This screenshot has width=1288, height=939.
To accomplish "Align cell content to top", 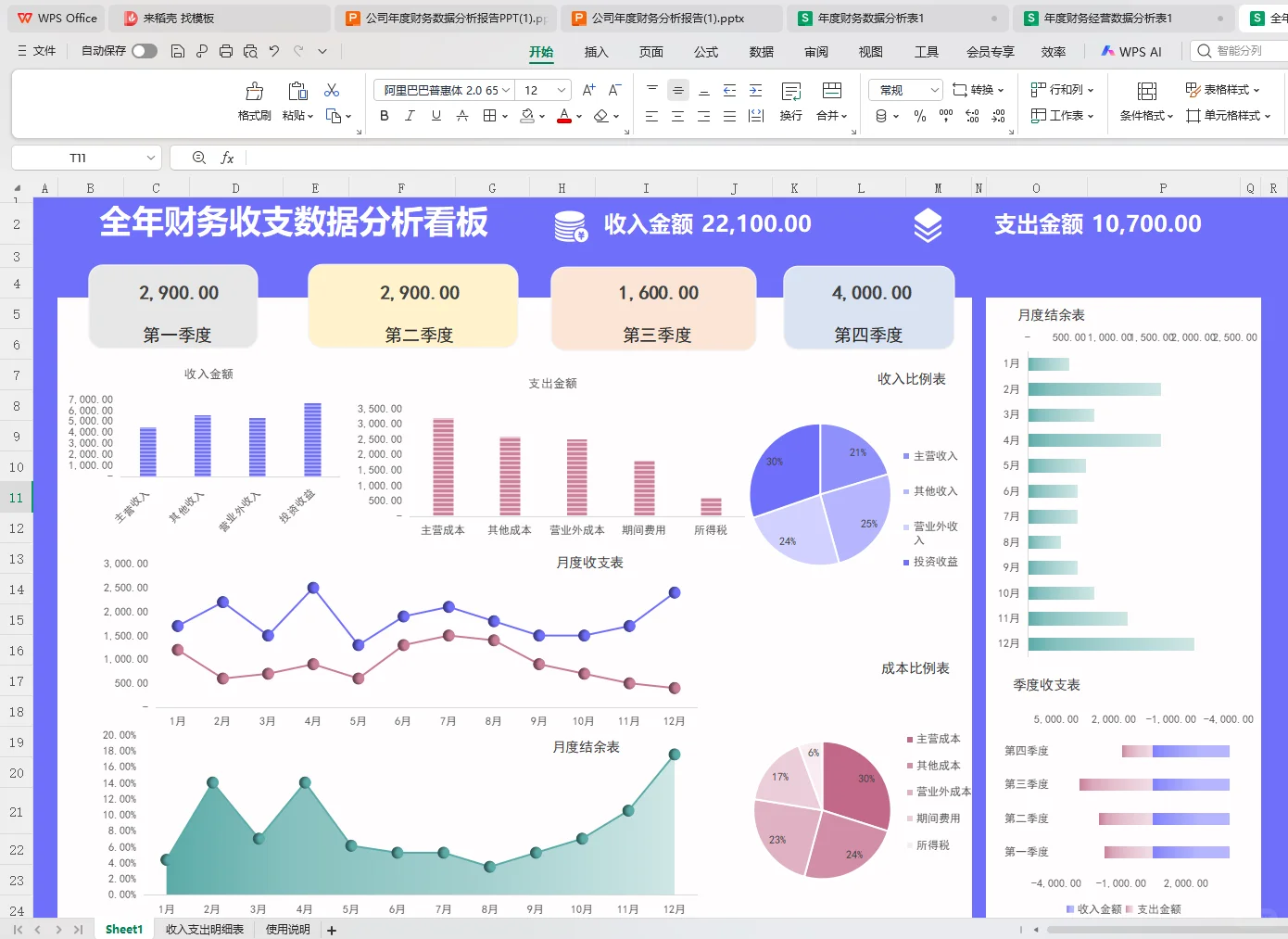I will coord(652,90).
